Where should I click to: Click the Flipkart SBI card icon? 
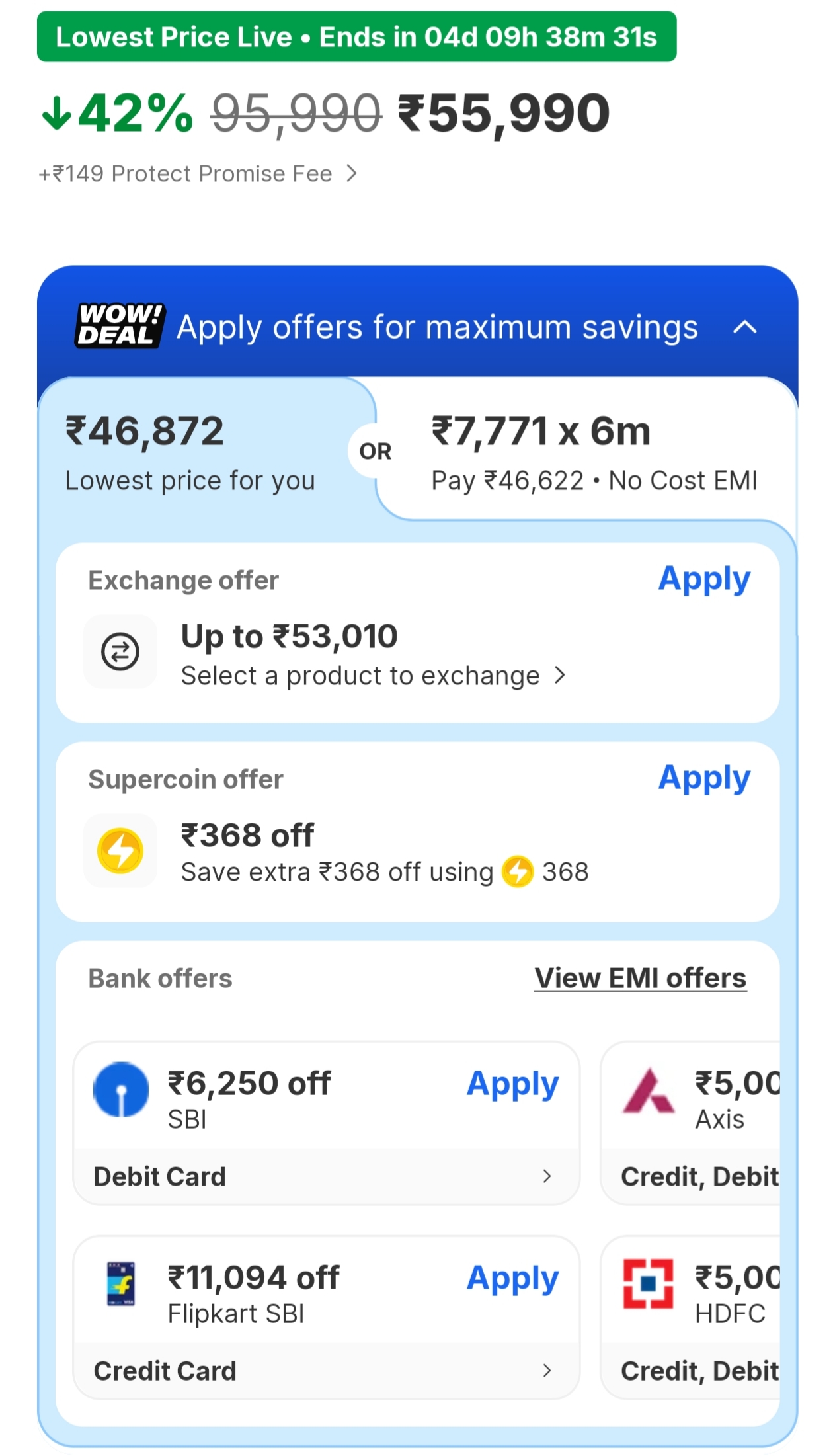121,1284
